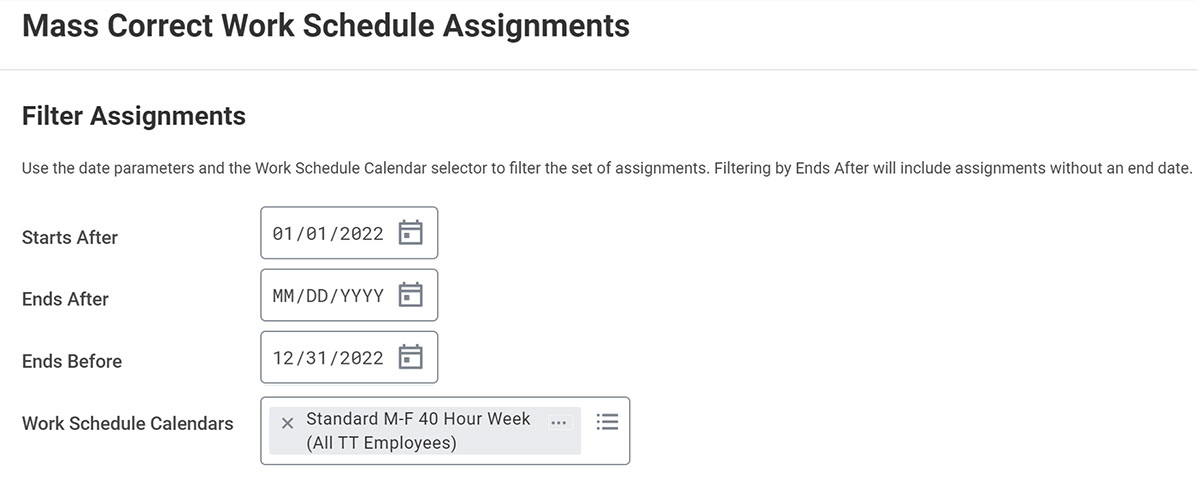Click the Ends Before label
The image size is (1200, 480).
click(x=72, y=361)
